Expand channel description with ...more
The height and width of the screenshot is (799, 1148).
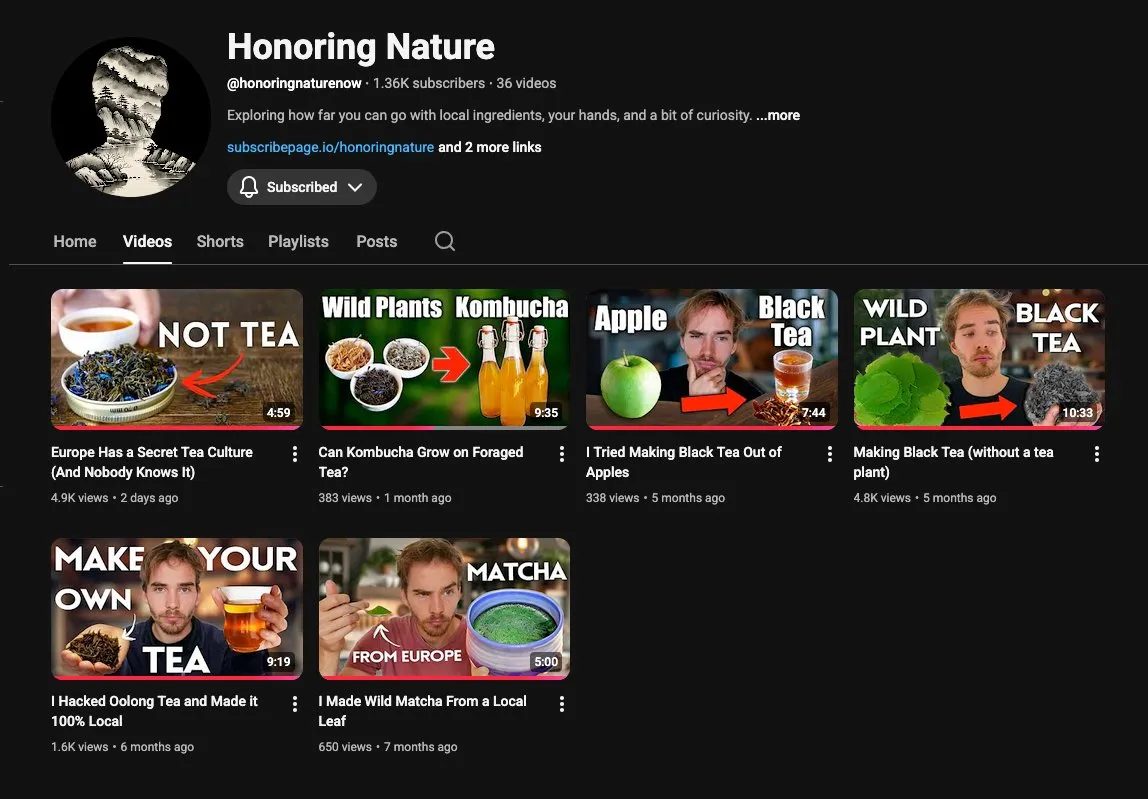point(778,115)
